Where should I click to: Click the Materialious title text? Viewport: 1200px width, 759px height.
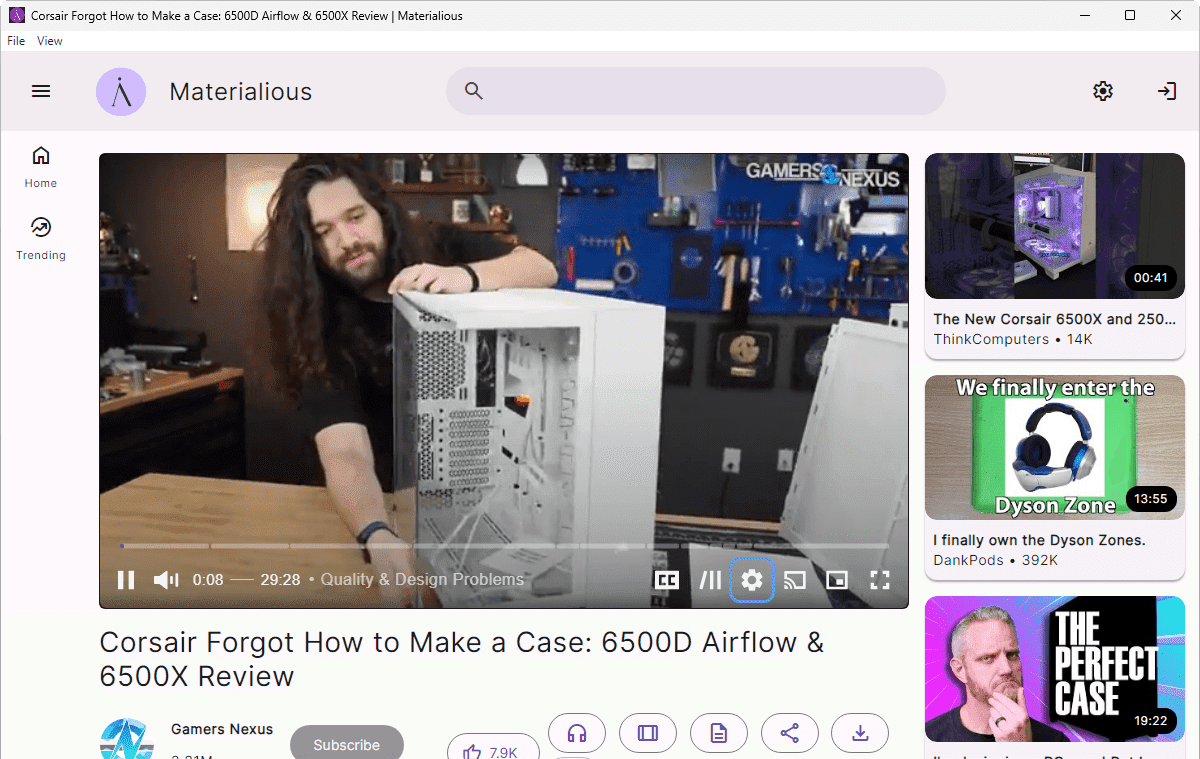pyautogui.click(x=241, y=92)
